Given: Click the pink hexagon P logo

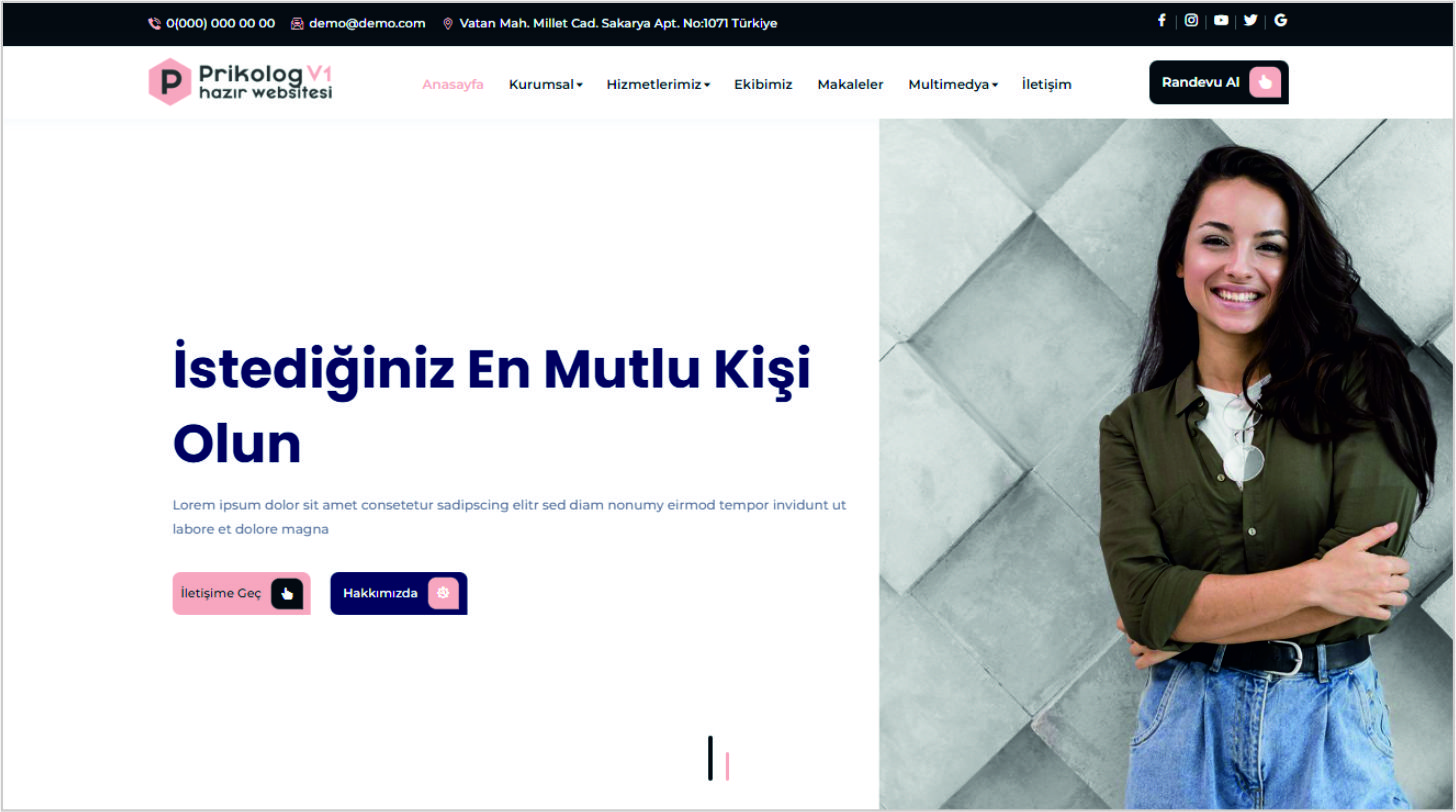Looking at the screenshot, I should click(x=170, y=82).
